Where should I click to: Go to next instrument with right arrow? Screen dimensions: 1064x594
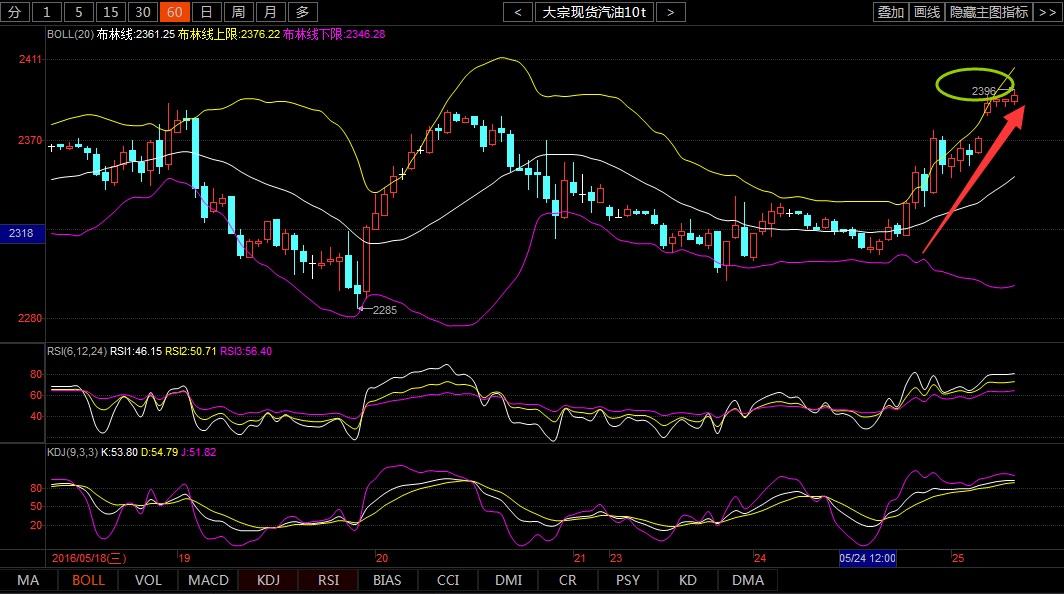[x=670, y=12]
